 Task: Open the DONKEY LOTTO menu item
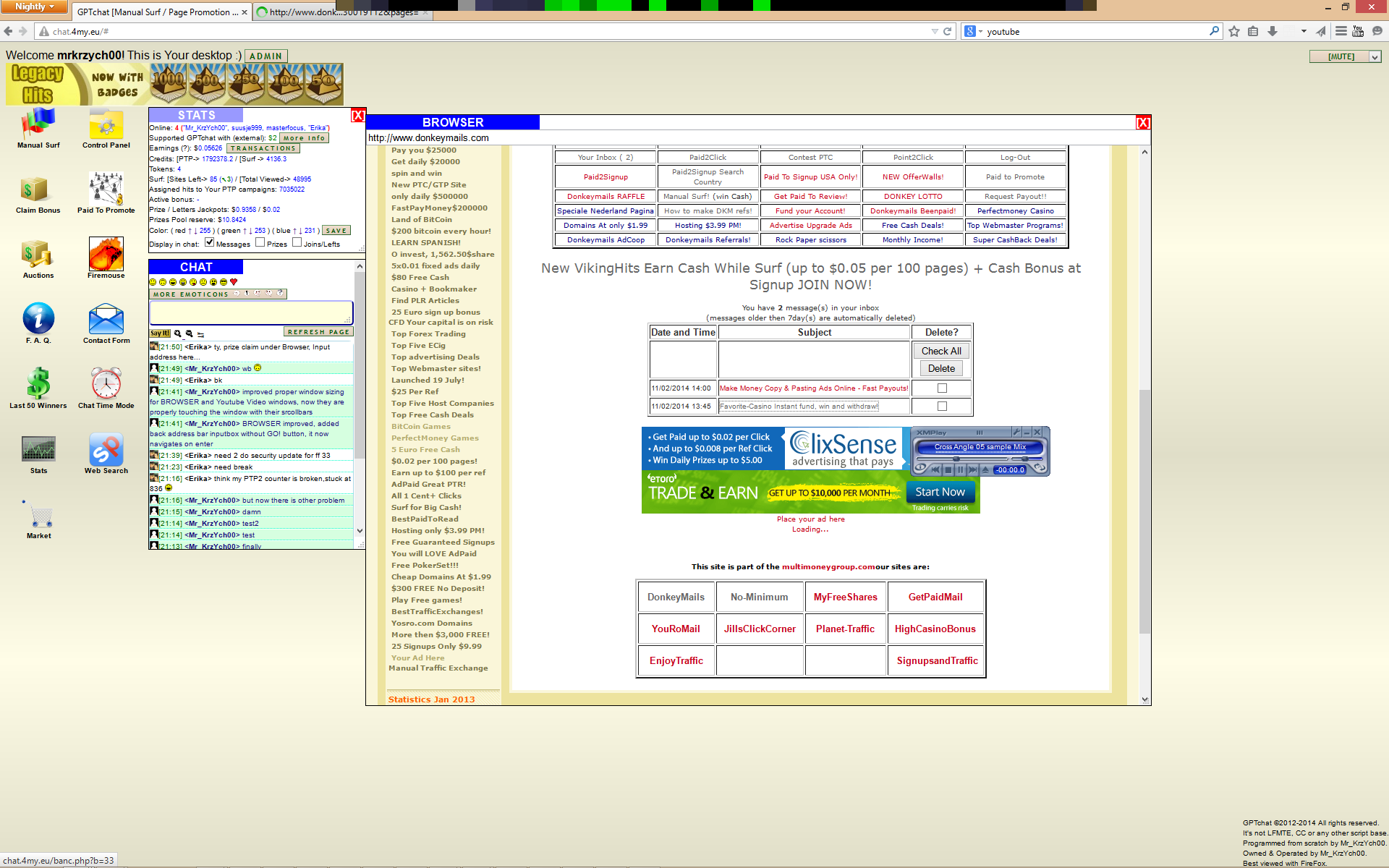pos(913,196)
